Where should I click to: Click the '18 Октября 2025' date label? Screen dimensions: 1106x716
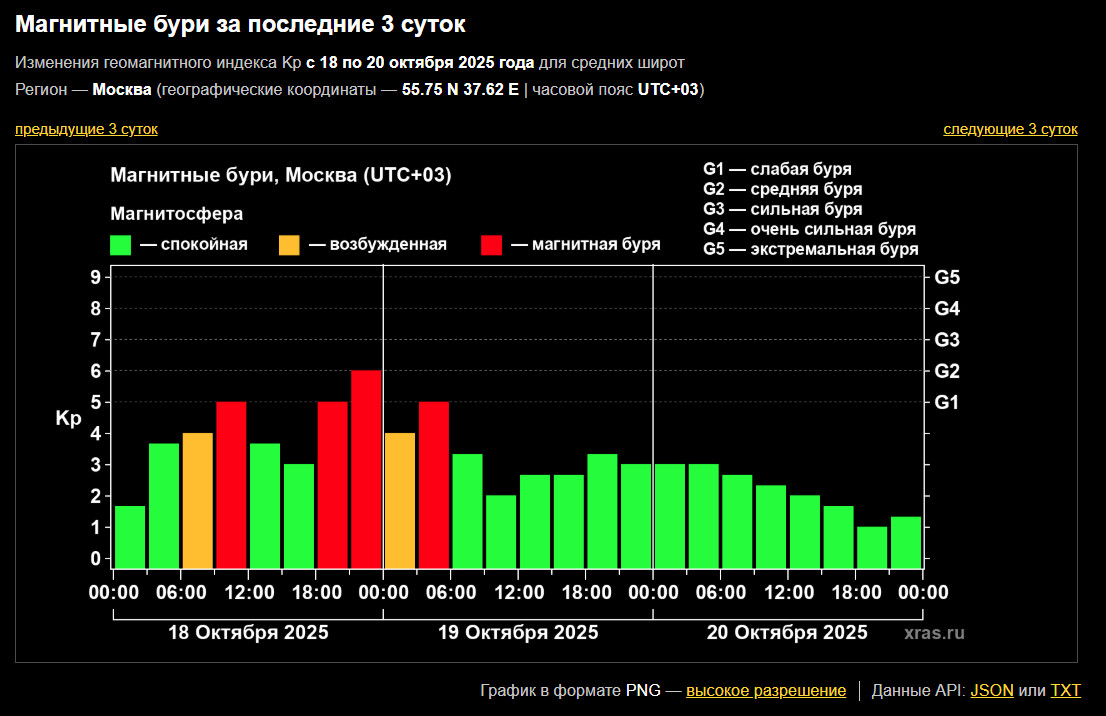pos(248,632)
